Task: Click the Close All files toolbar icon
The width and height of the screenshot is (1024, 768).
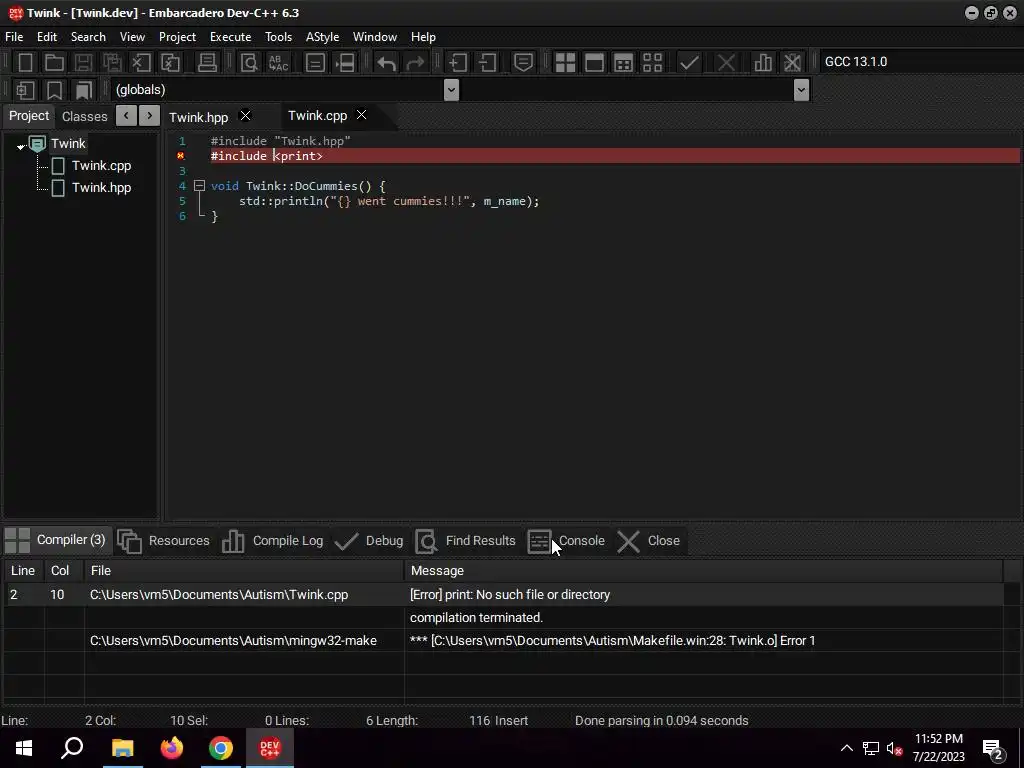Action: click(x=170, y=62)
